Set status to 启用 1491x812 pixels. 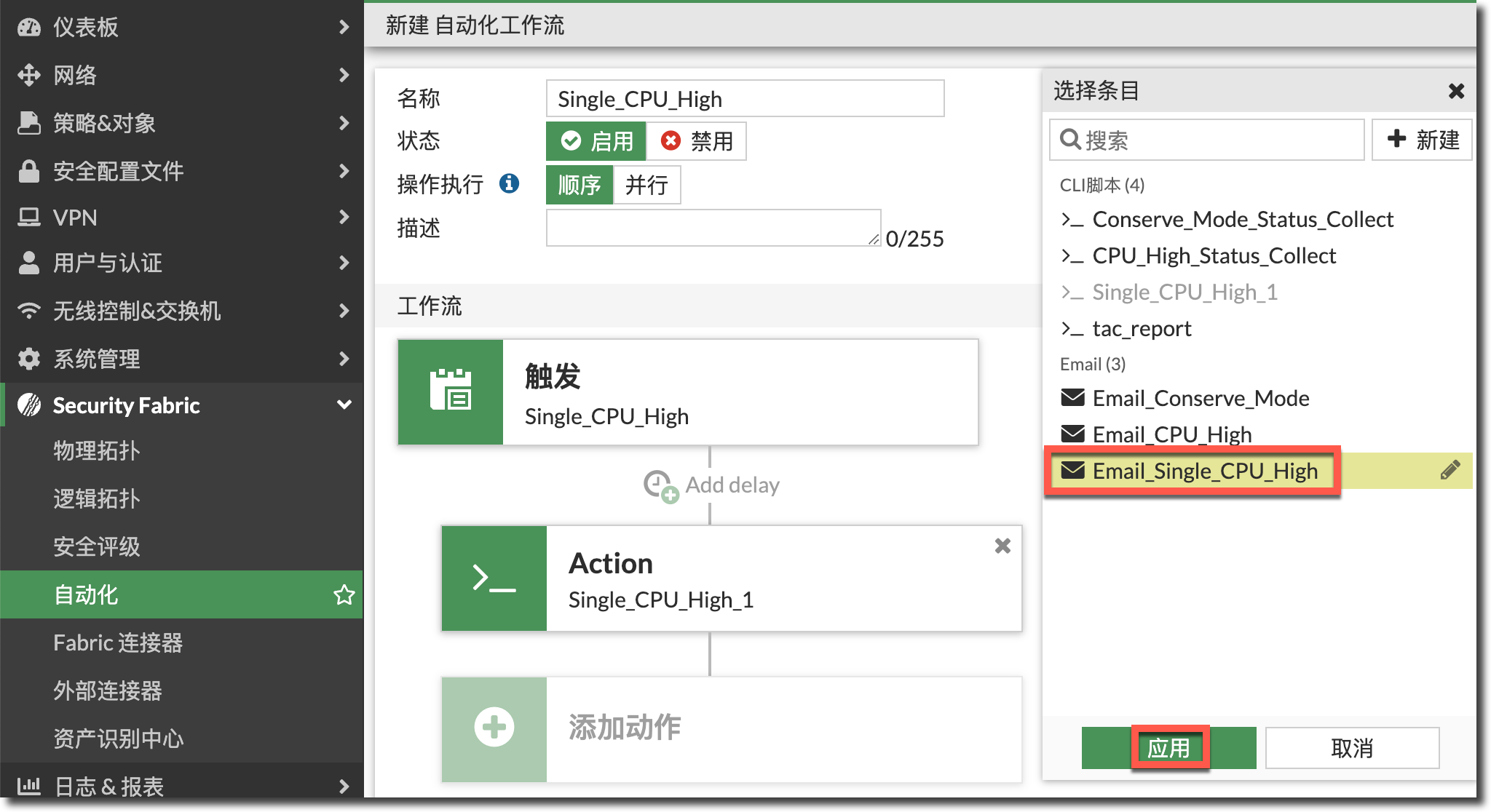pyautogui.click(x=596, y=141)
